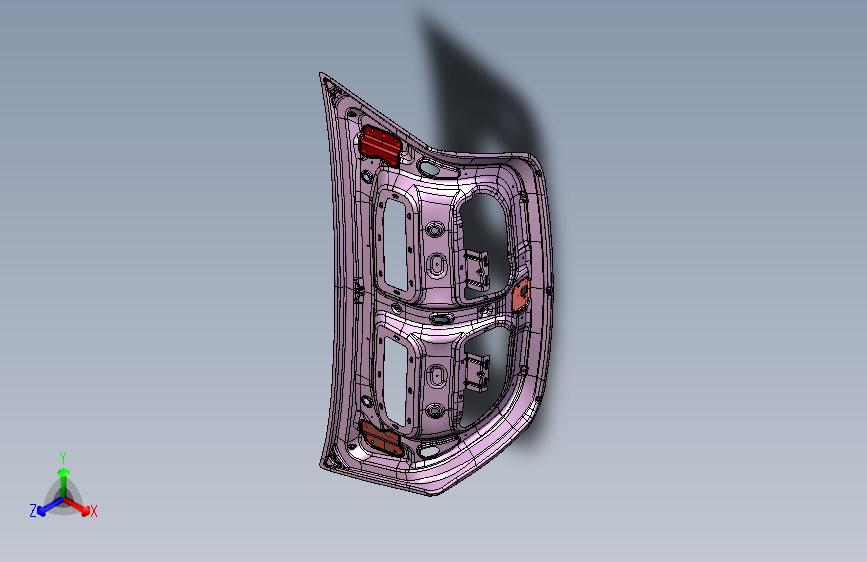Select the gray bracket inside upper right opening
This screenshot has height=562, width=867.
476,270
